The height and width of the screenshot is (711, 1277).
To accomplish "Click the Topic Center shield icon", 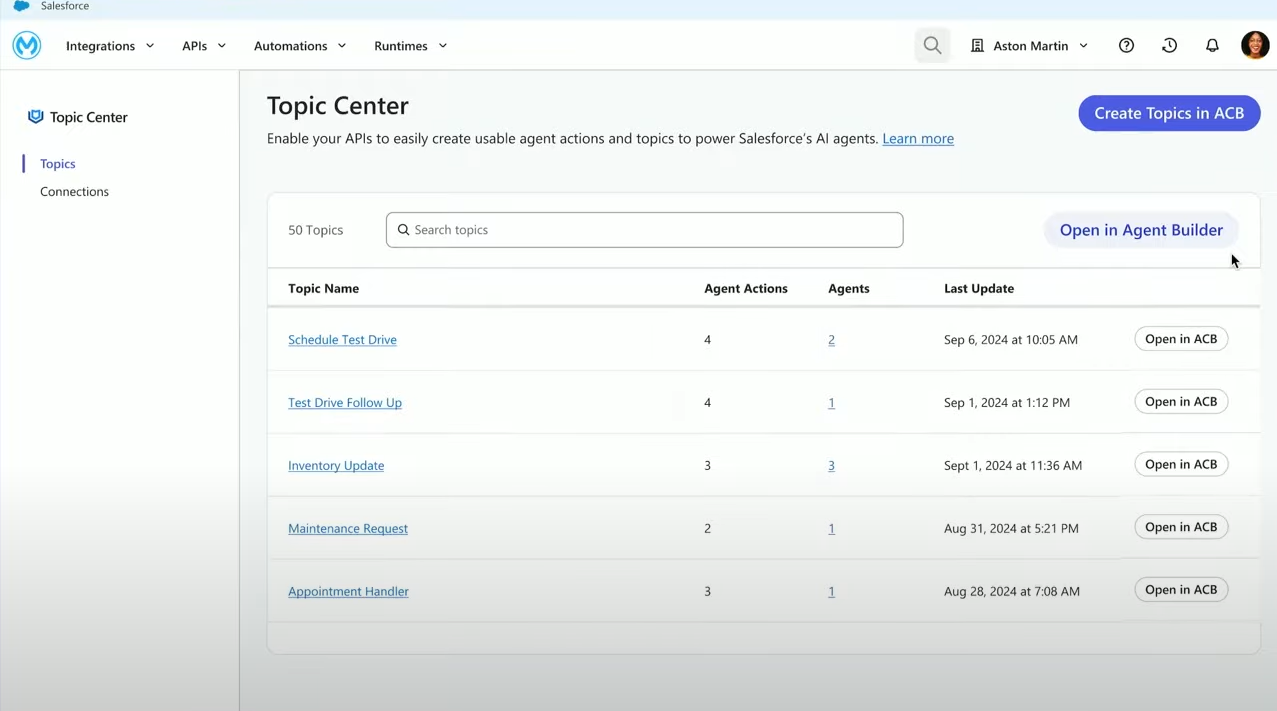I will (35, 117).
